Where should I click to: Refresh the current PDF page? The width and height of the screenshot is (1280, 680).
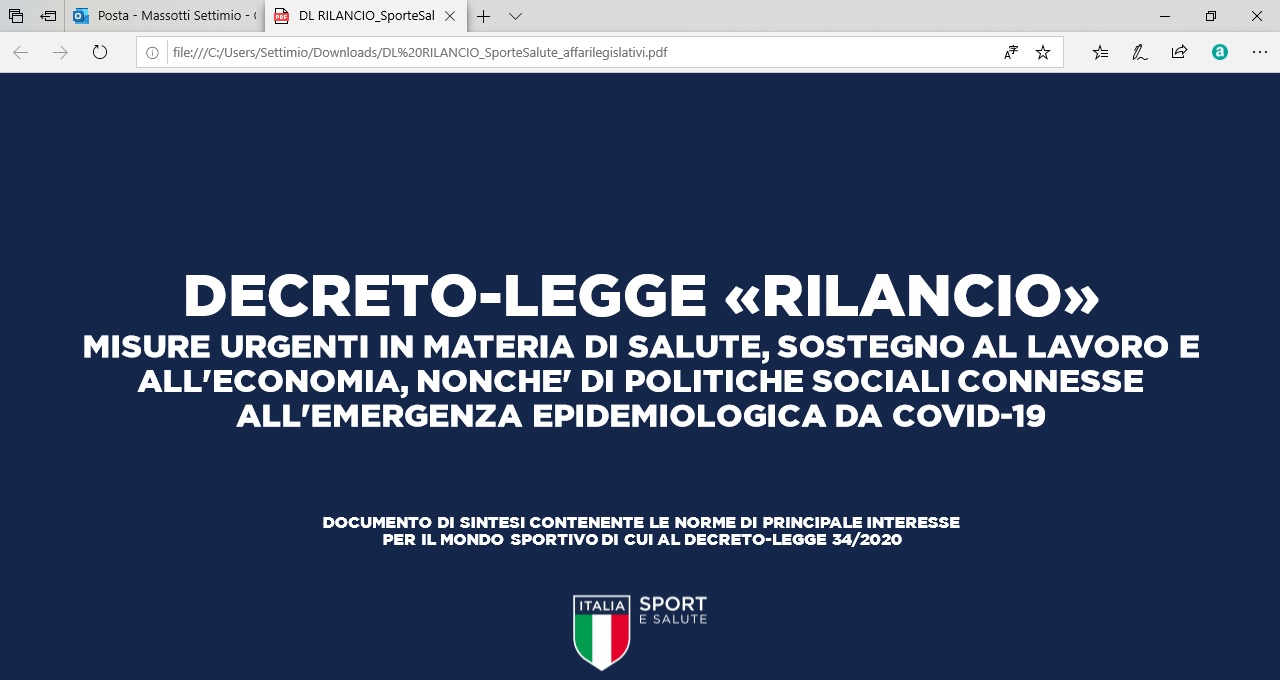99,52
